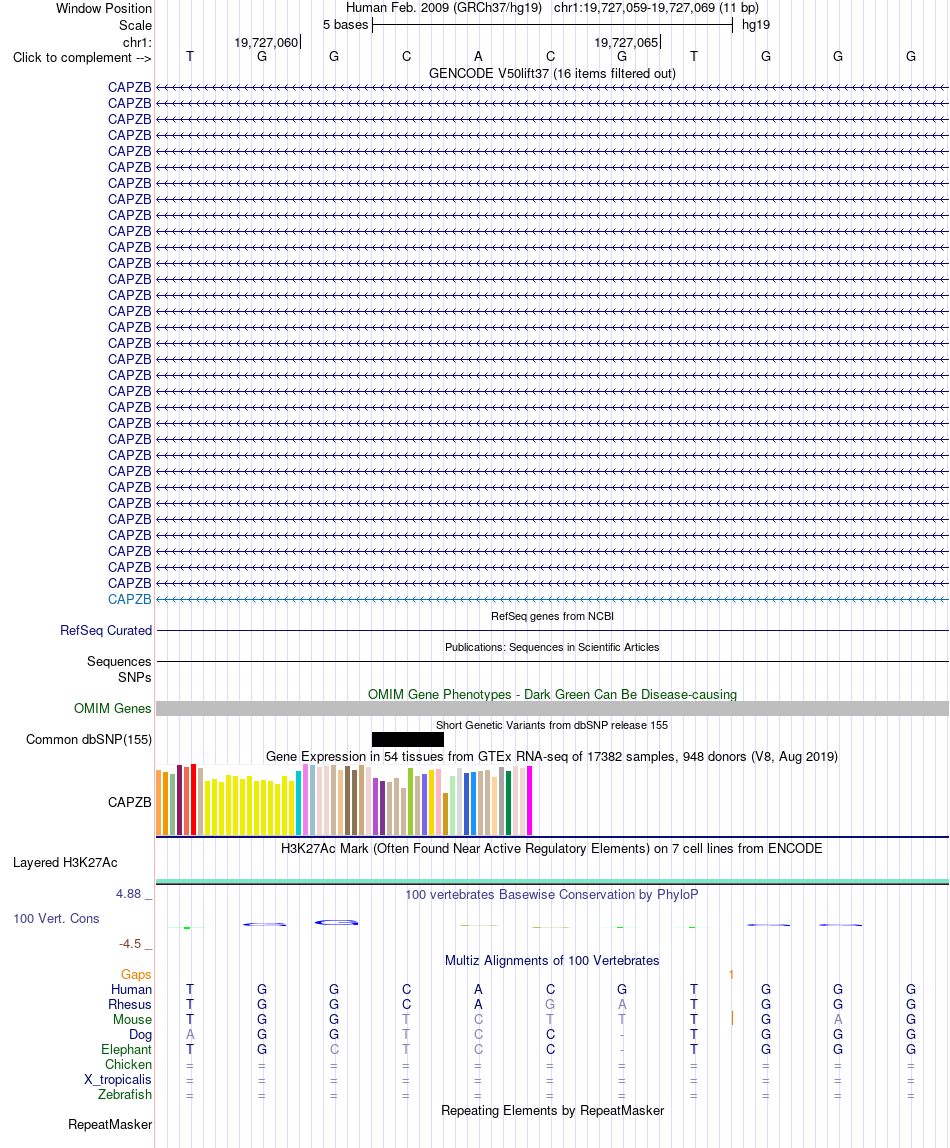Viewport: 950px width, 1148px height.
Task: Open the GTEx 'Gene Expression in 54 tissues' title
Action: coord(552,756)
